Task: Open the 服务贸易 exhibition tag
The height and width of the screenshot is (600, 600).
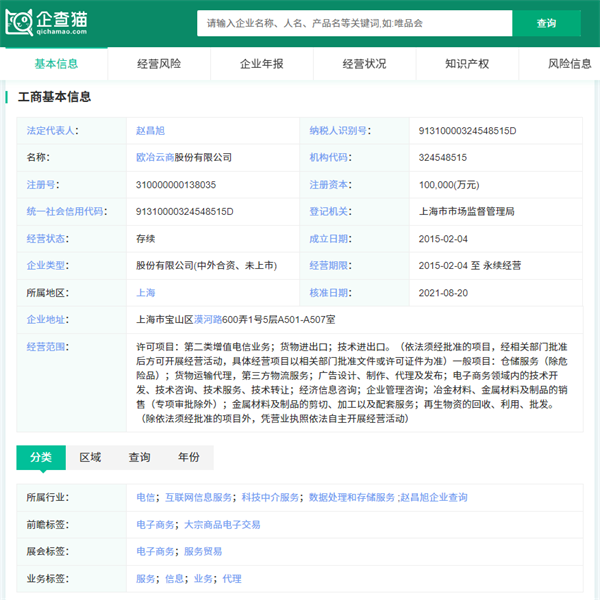Action: (x=203, y=551)
